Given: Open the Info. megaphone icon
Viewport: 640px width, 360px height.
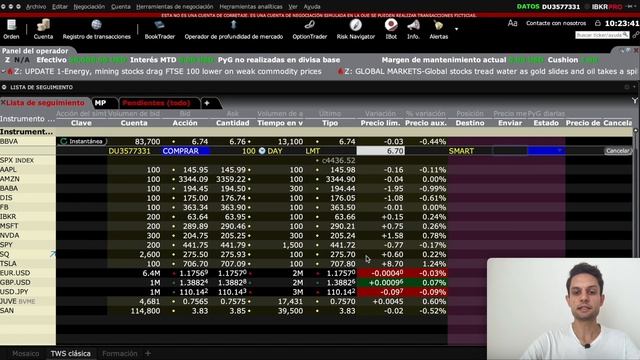Looking at the screenshot, I should click(x=413, y=29).
